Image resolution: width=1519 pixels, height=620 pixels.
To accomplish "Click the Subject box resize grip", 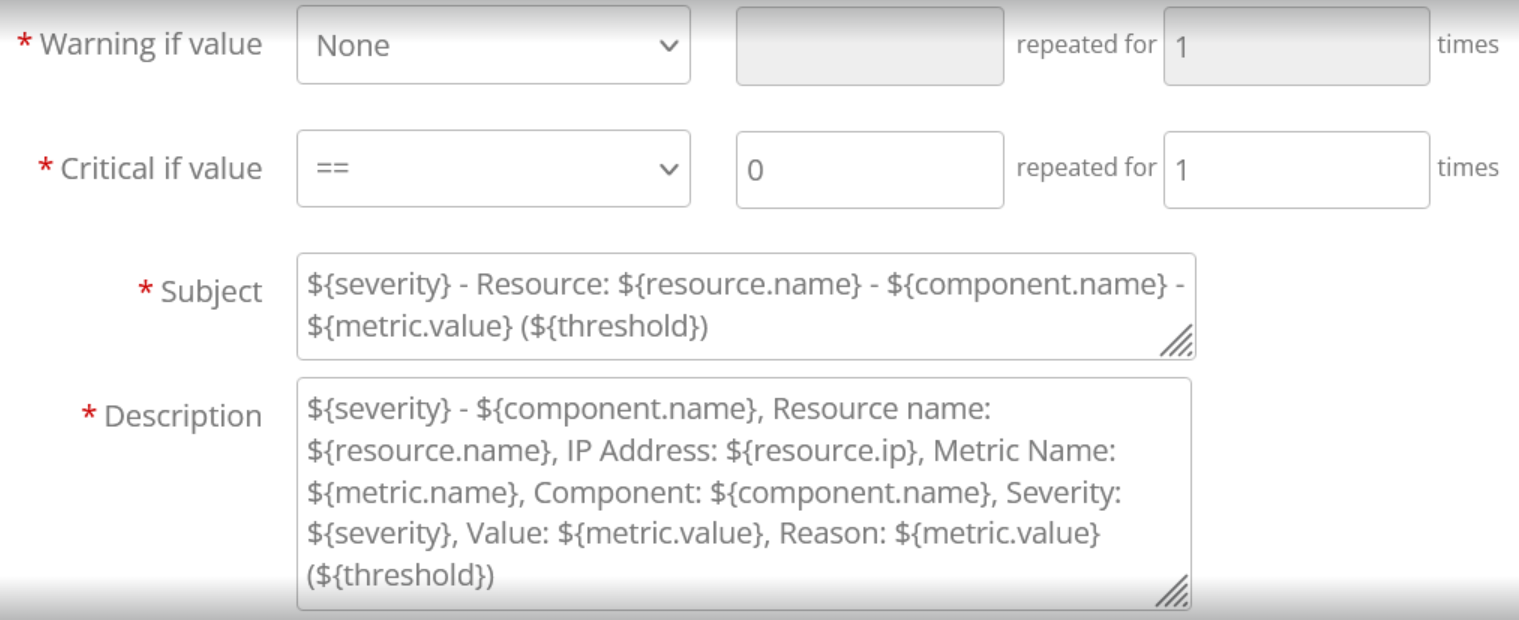I will click(1176, 341).
